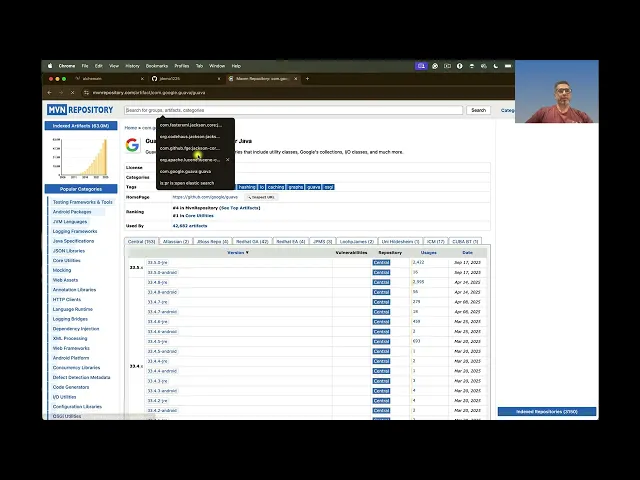This screenshot has height=480, width=640.
Task: Open 2,422 usages for 33.5.0-jre
Action: pyautogui.click(x=418, y=262)
